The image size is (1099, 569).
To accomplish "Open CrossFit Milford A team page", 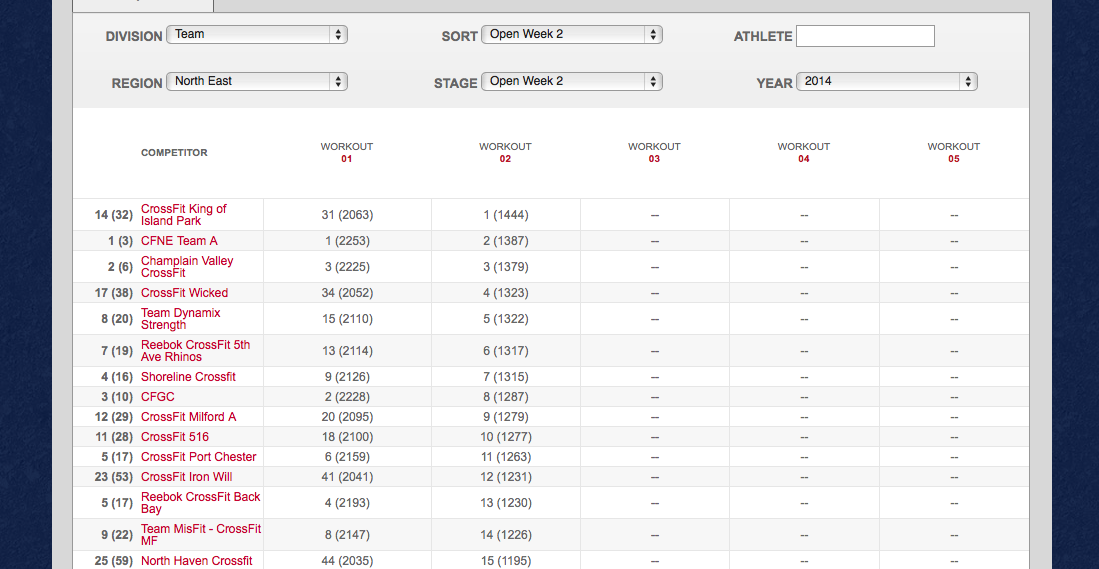I will point(188,417).
